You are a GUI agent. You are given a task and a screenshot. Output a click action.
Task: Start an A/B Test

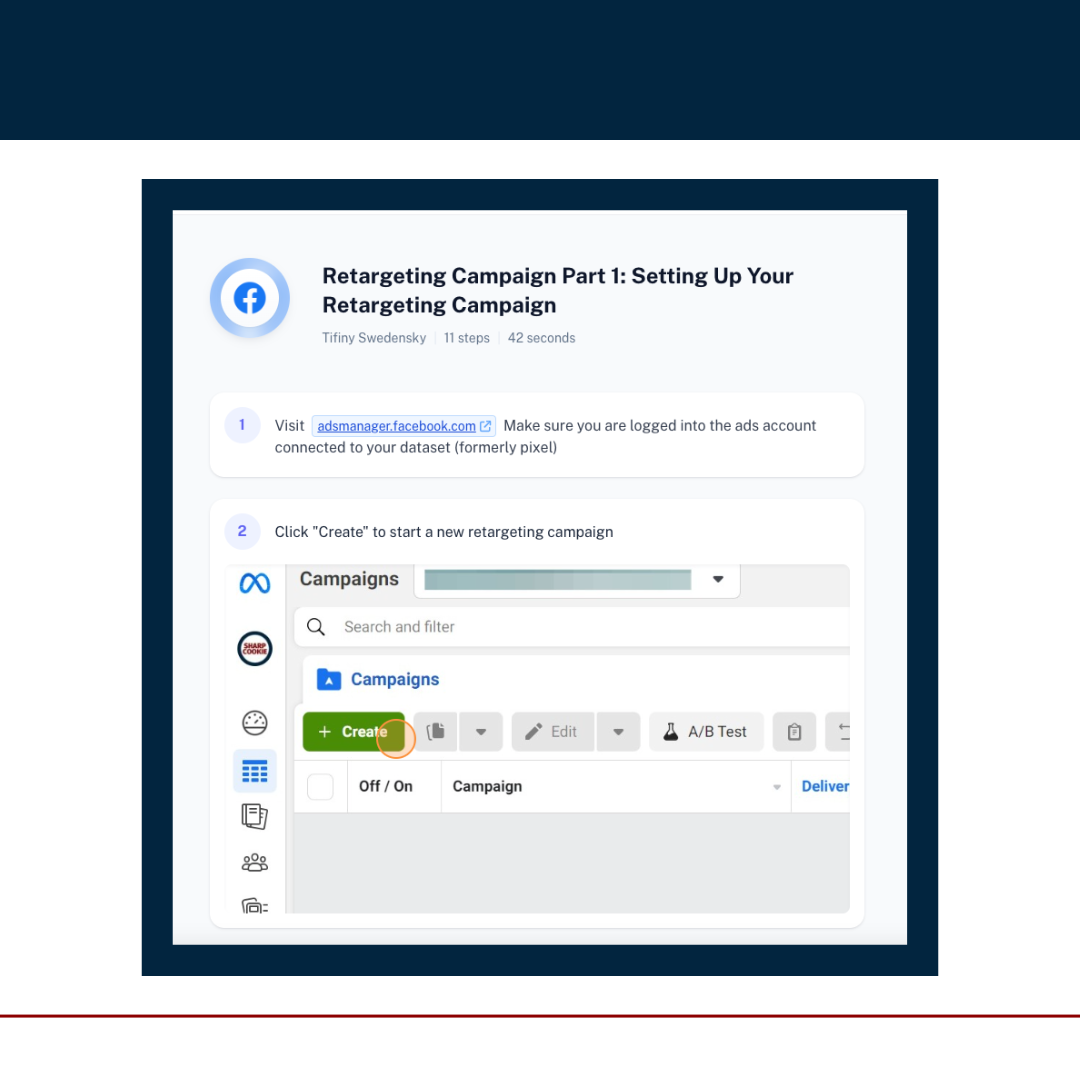[x=706, y=731]
